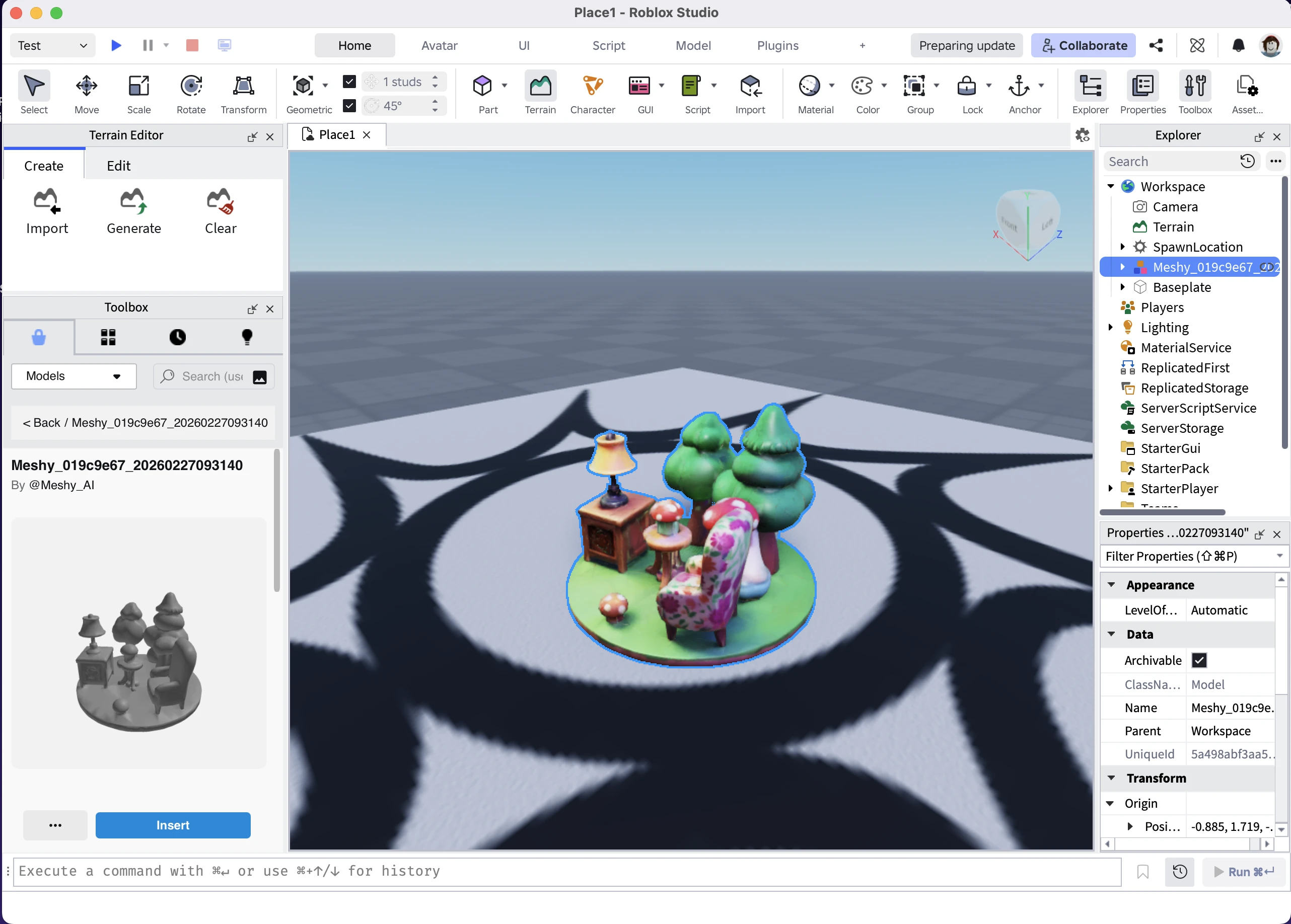1291x924 pixels.
Task: Insert a Part from the toolbar
Action: point(482,87)
